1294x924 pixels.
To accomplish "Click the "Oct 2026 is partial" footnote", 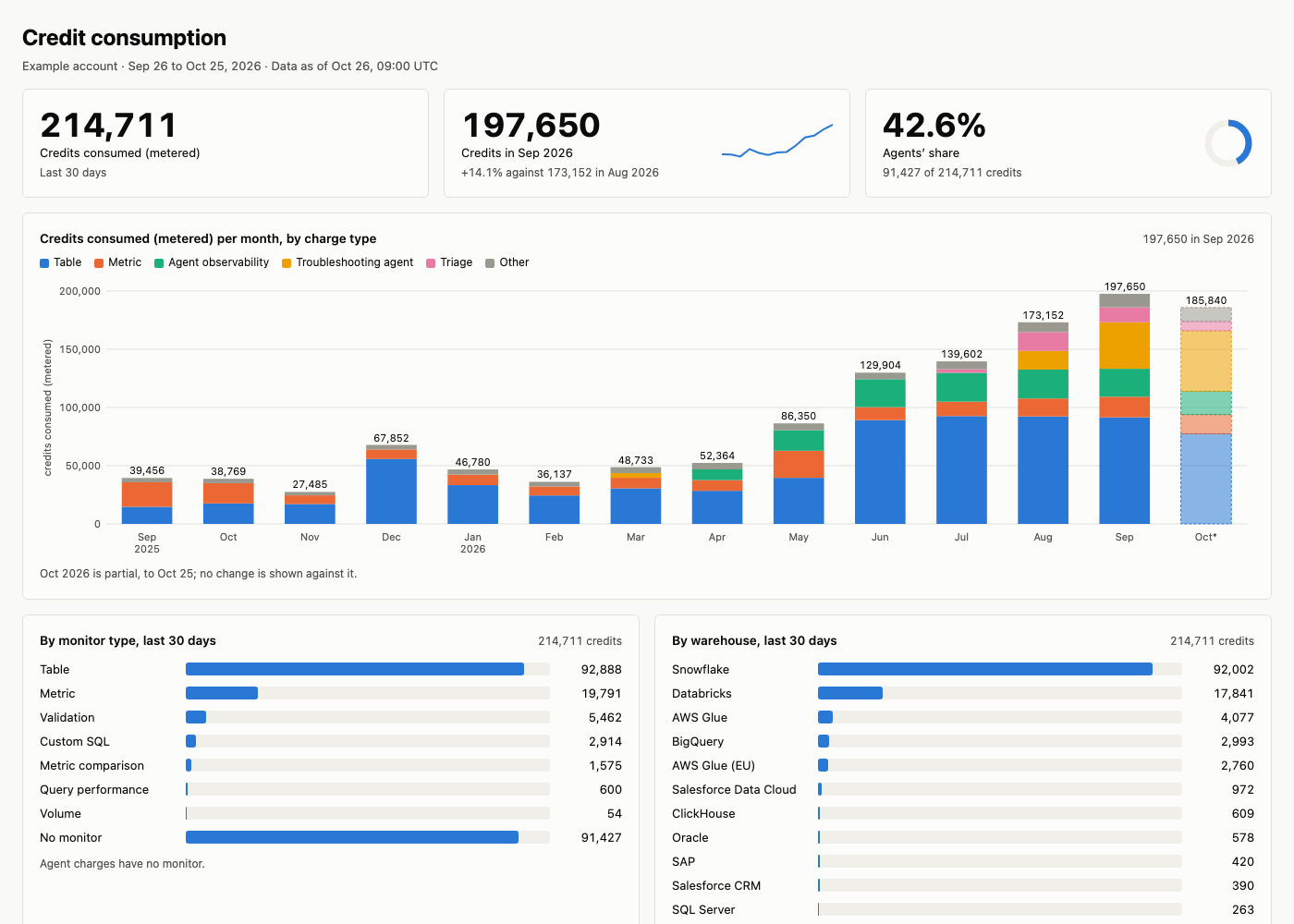I will 198,574.
